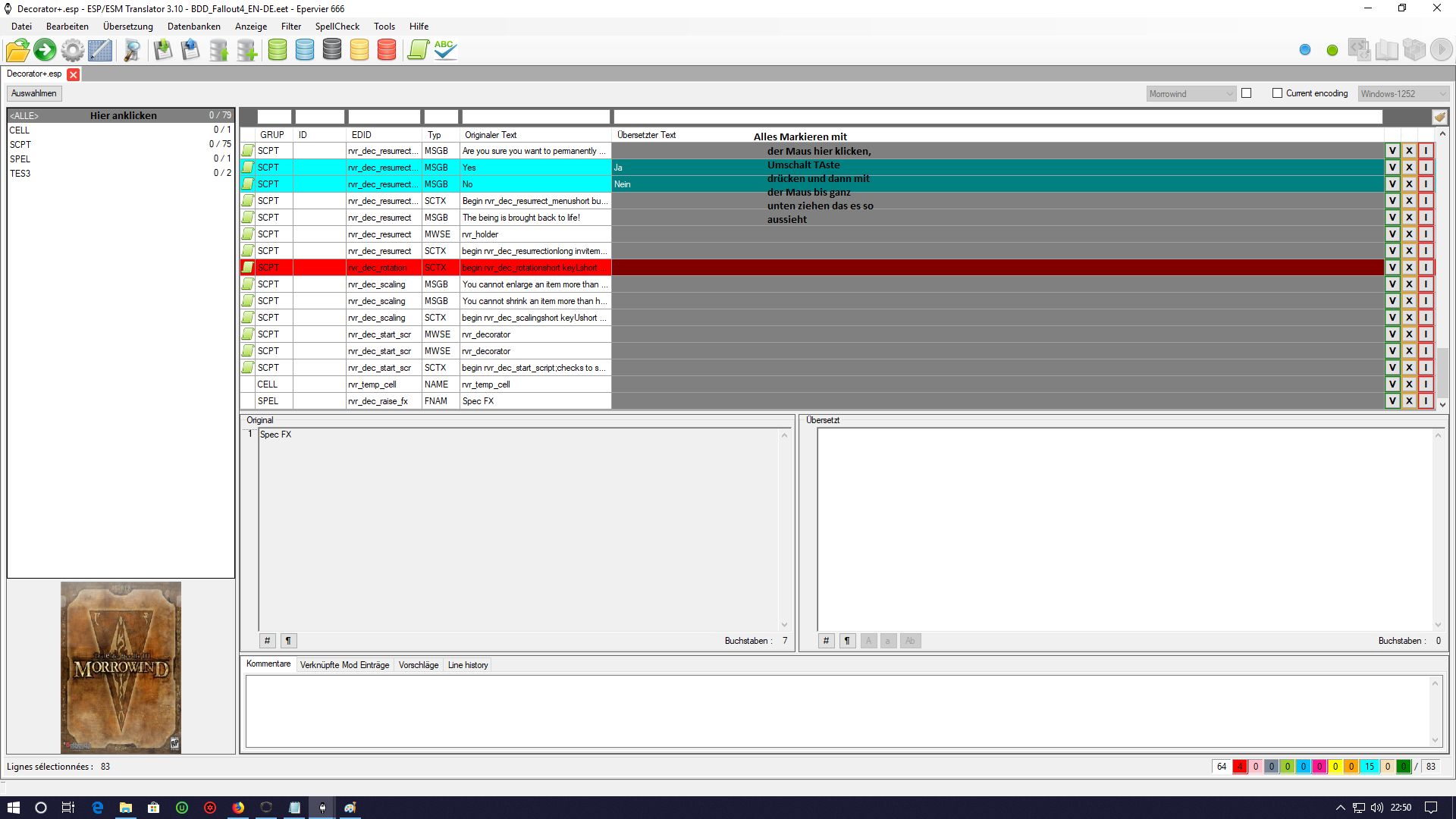Click the open file folder icon
Viewport: 1456px width, 819px height.
(x=17, y=50)
